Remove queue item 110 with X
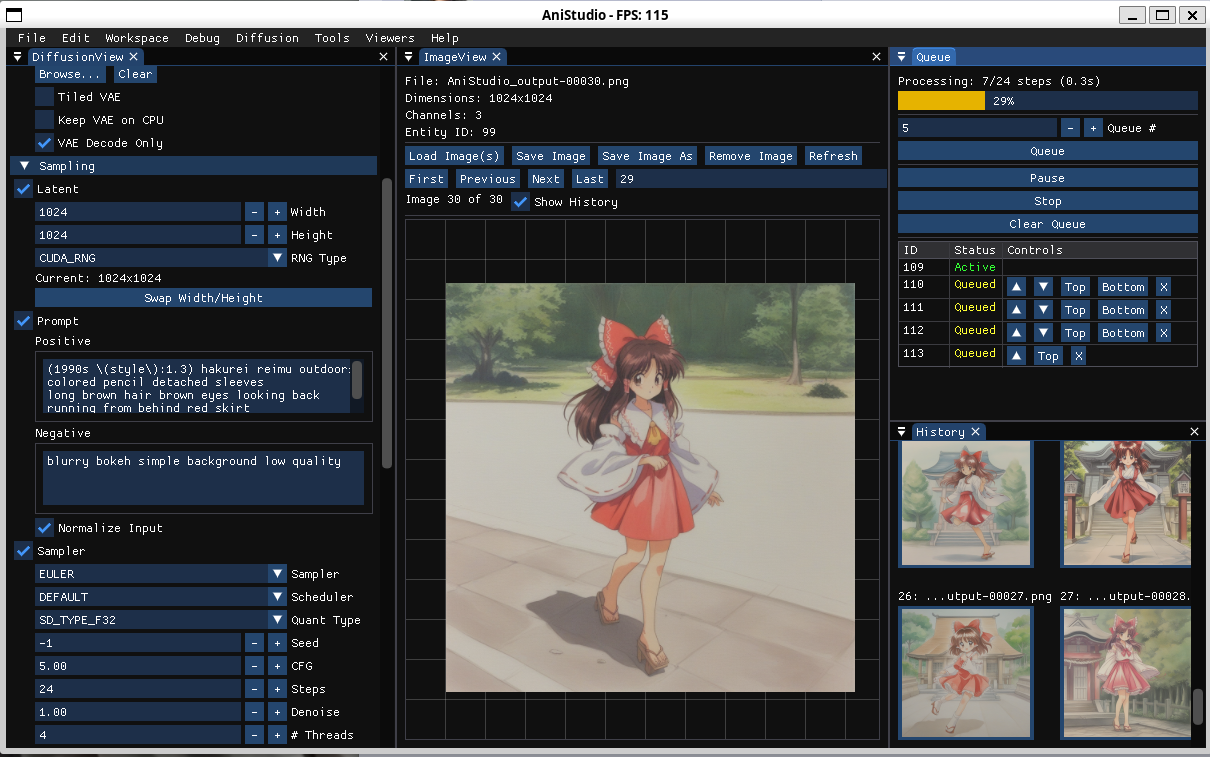 coord(1163,287)
